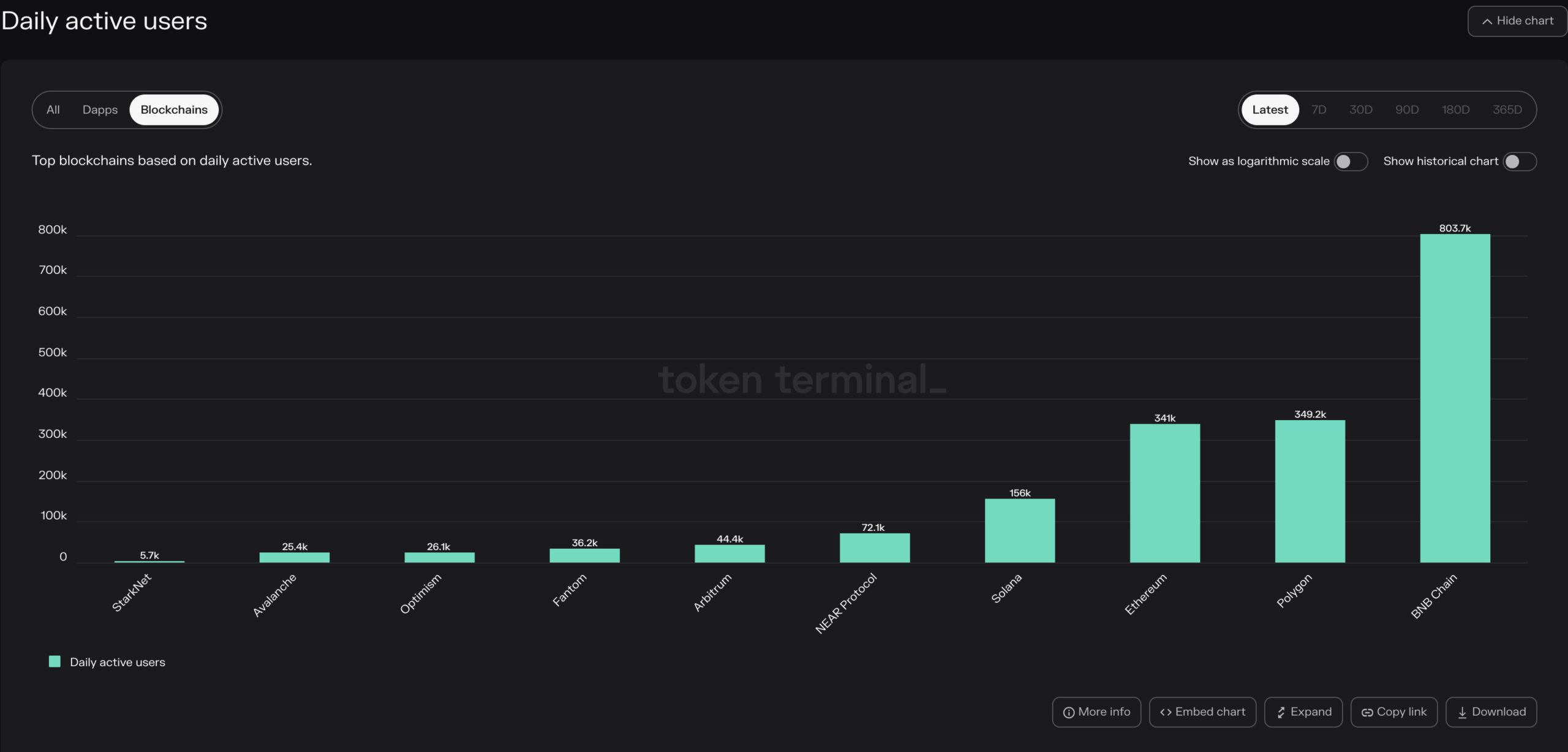1568x752 pixels.
Task: Click the 803.7k value label
Action: click(1455, 228)
